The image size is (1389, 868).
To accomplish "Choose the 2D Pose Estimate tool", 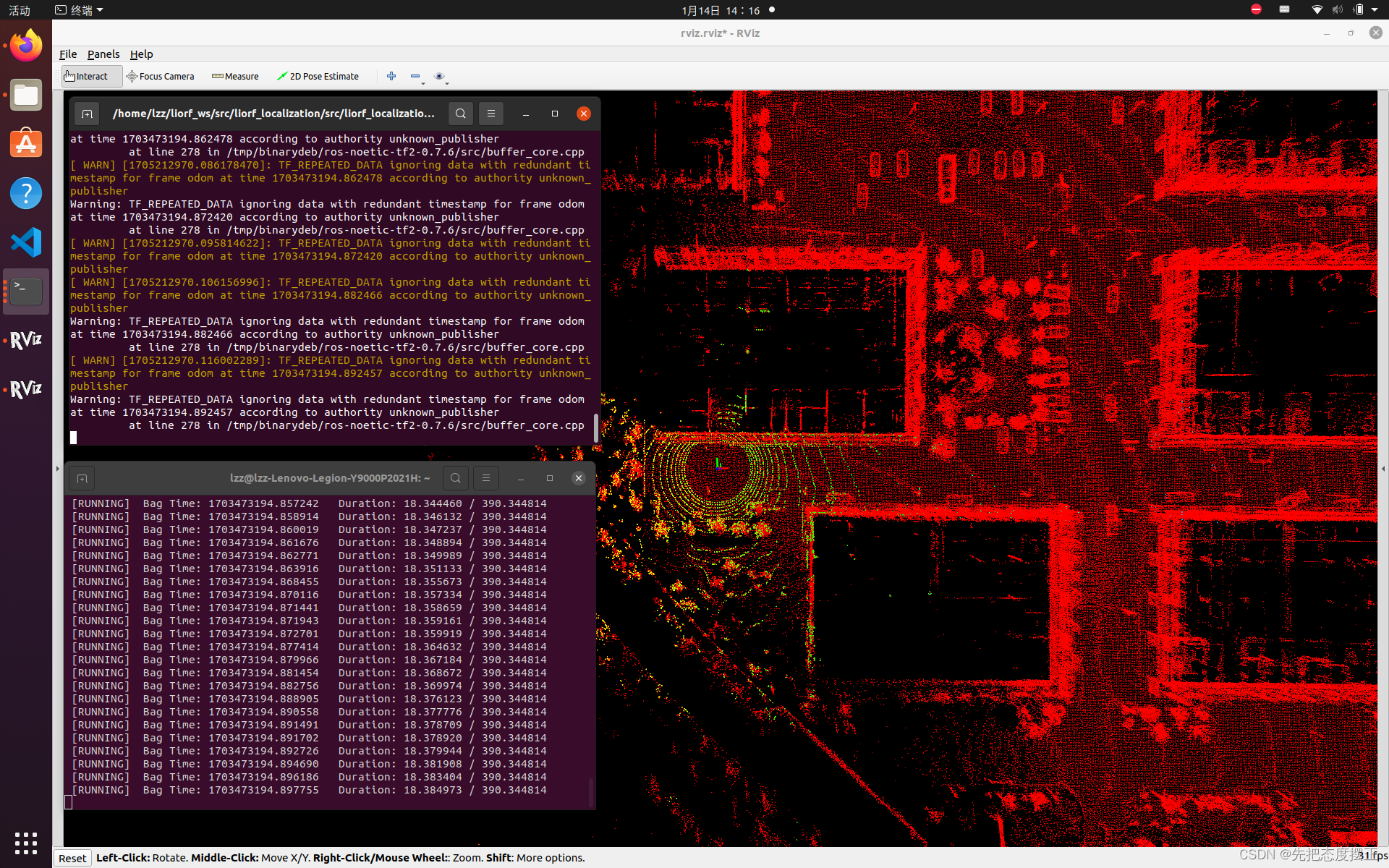I will click(318, 76).
